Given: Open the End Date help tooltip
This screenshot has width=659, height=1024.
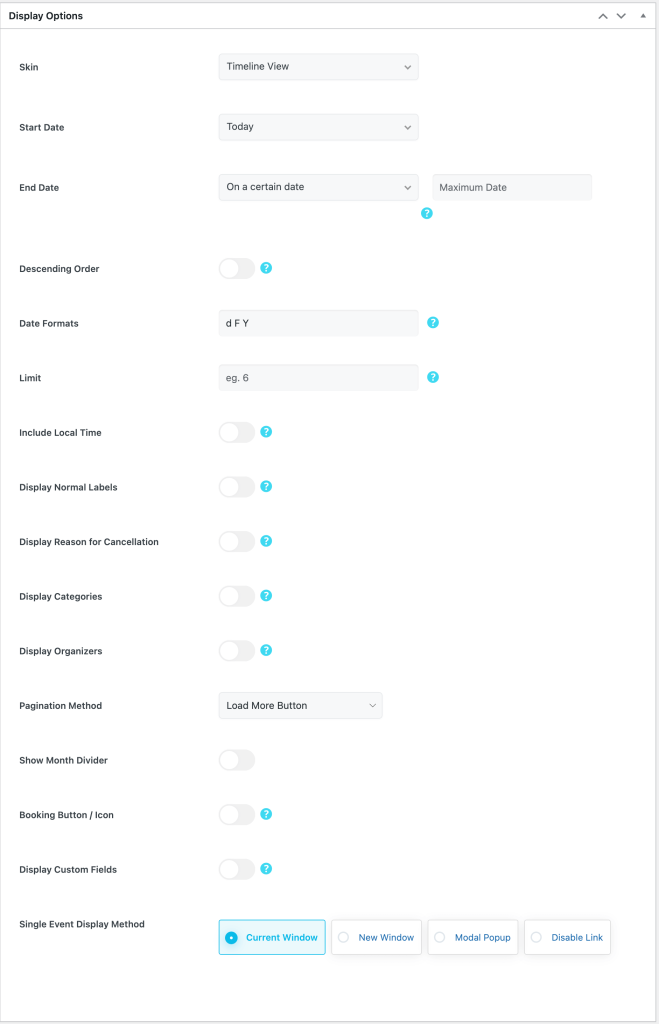Looking at the screenshot, I should pos(427,213).
